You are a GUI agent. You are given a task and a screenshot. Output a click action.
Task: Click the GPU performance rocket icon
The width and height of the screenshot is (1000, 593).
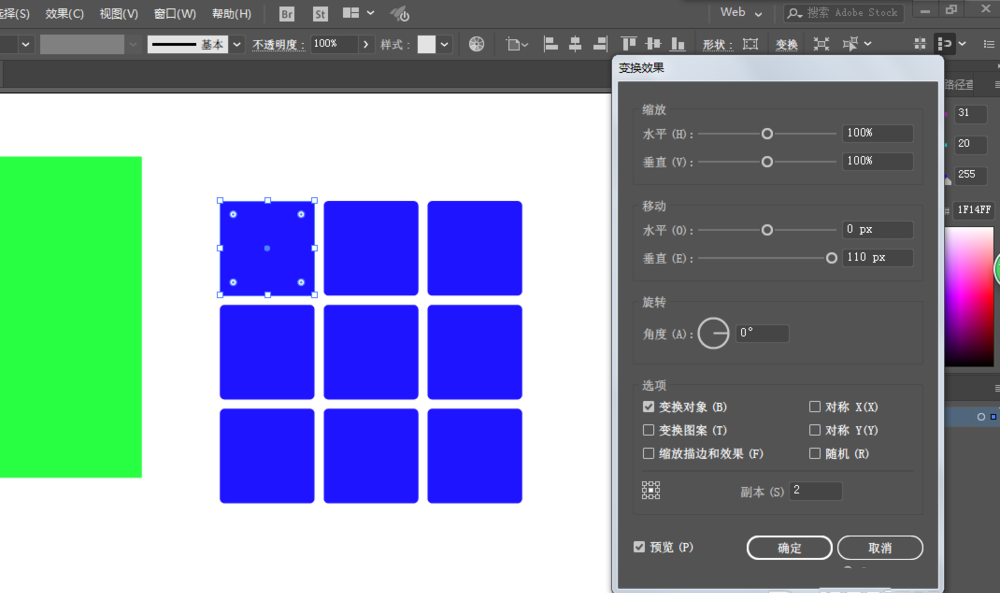pos(400,13)
